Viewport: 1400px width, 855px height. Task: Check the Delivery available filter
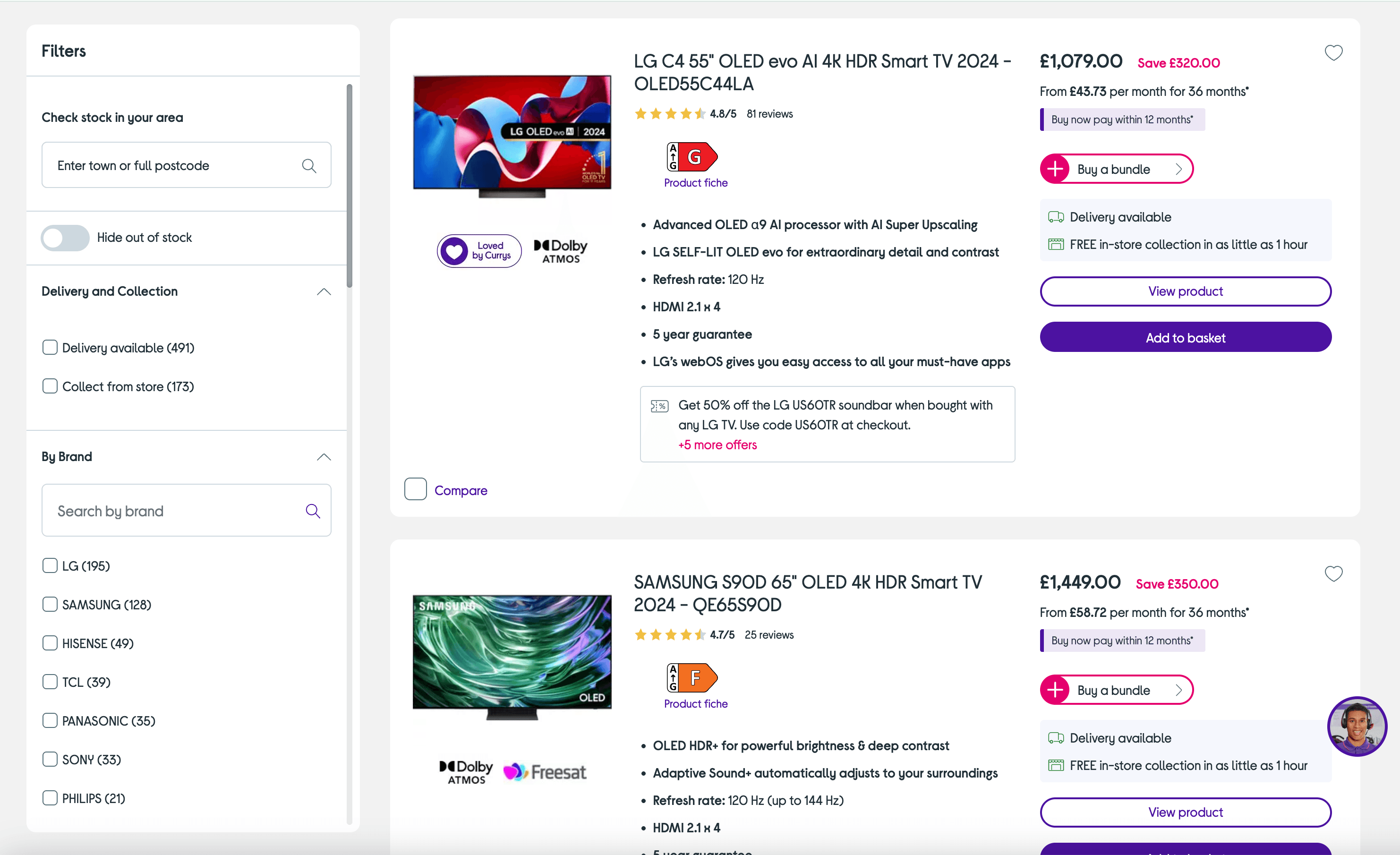[x=50, y=347]
